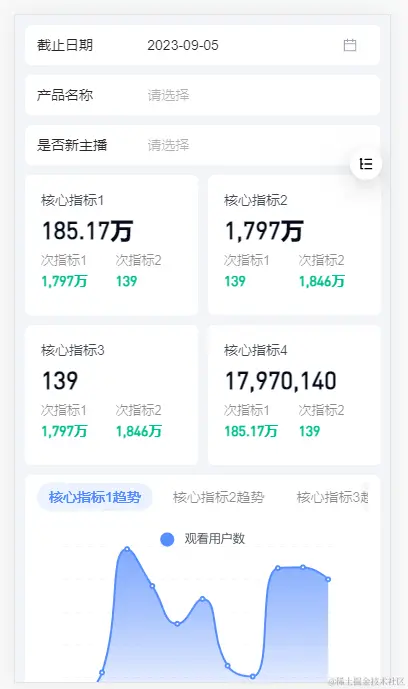Click the 产品名称 label
408x689 pixels.
tap(65, 95)
